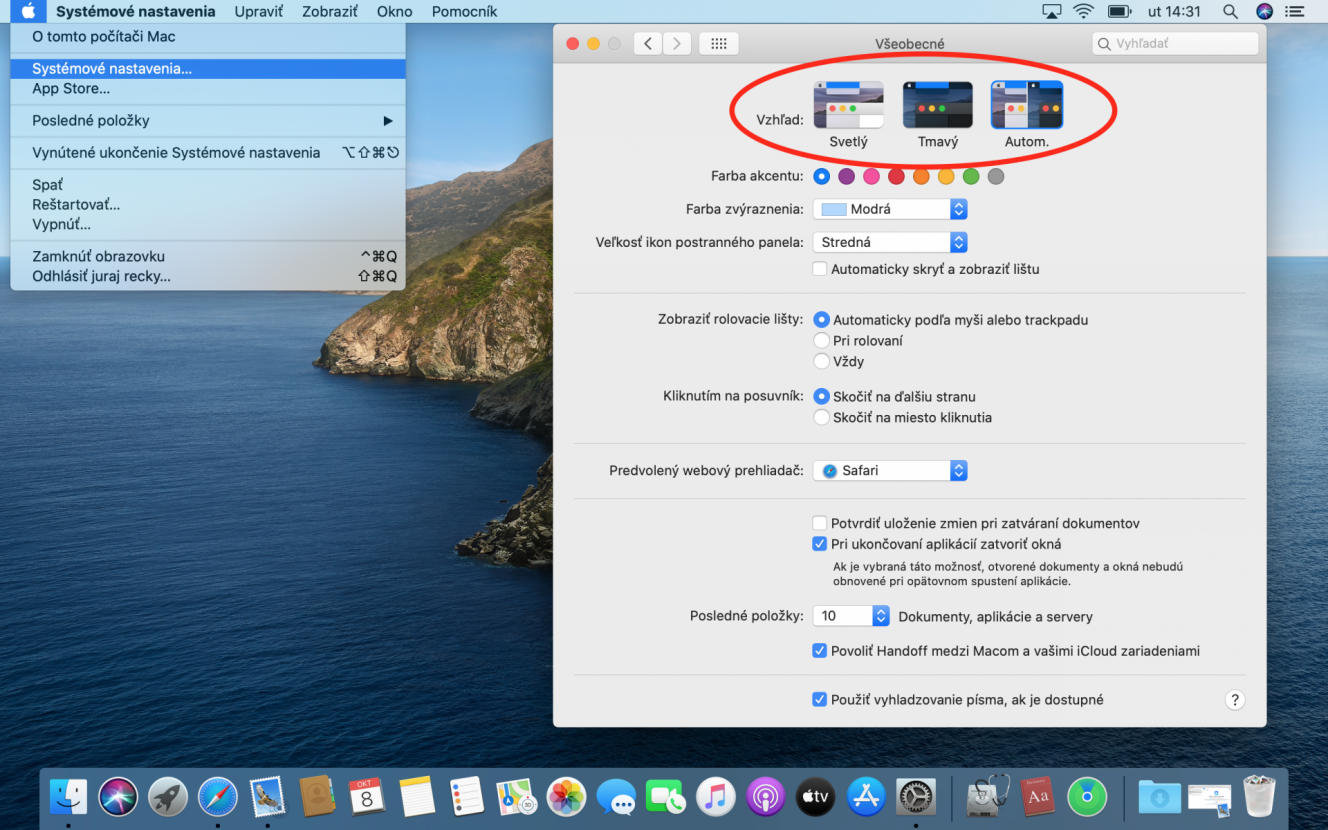
Task: Open Contacts book icon in Dock
Action: (x=317, y=797)
